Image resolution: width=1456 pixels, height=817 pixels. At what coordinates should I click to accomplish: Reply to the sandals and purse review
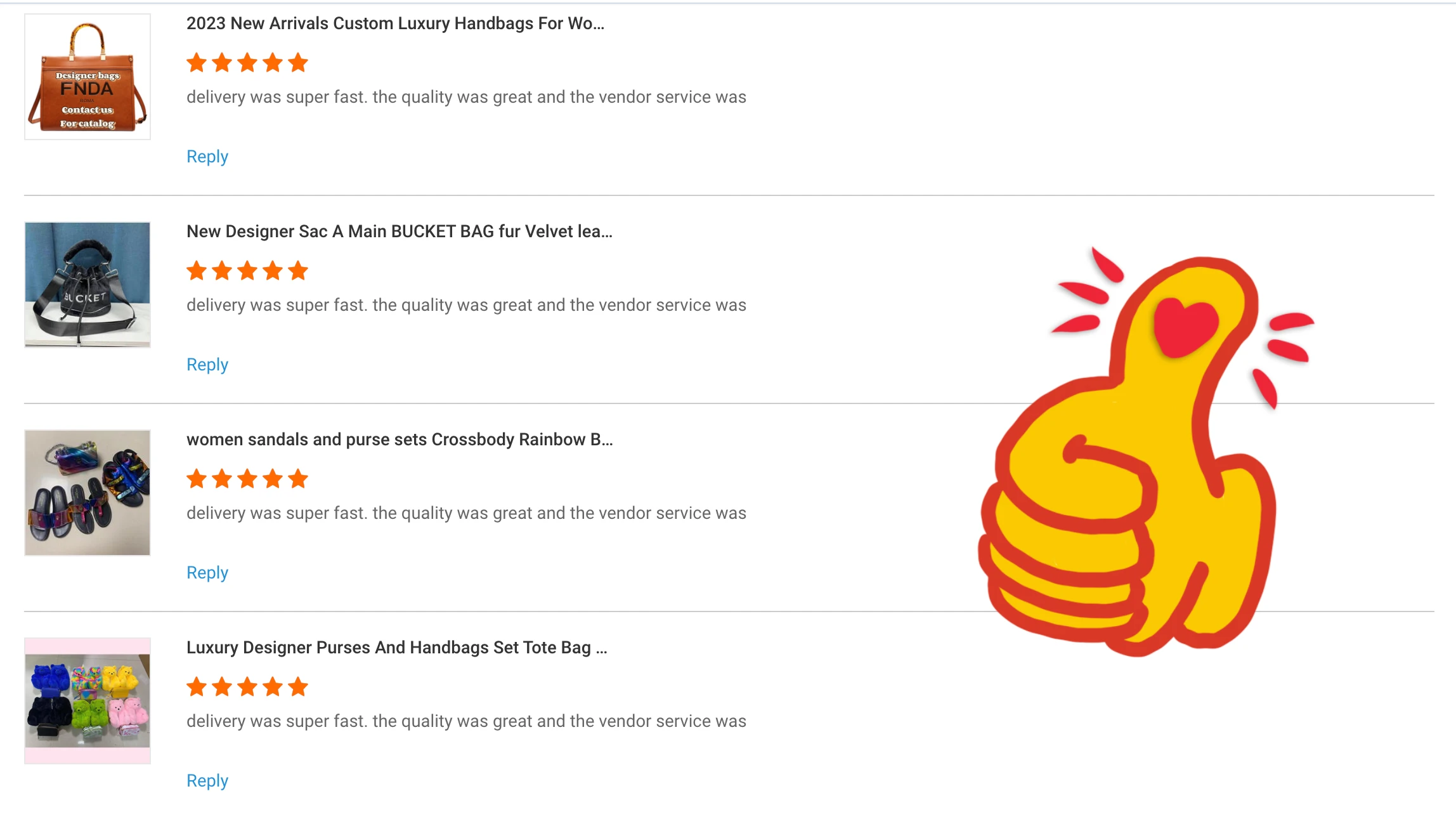207,573
